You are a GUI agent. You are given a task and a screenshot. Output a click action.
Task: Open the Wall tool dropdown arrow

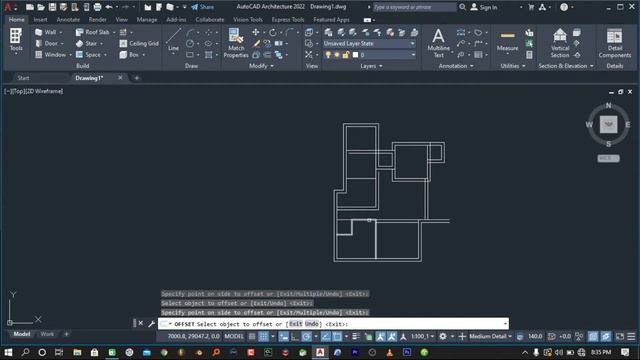pos(61,32)
